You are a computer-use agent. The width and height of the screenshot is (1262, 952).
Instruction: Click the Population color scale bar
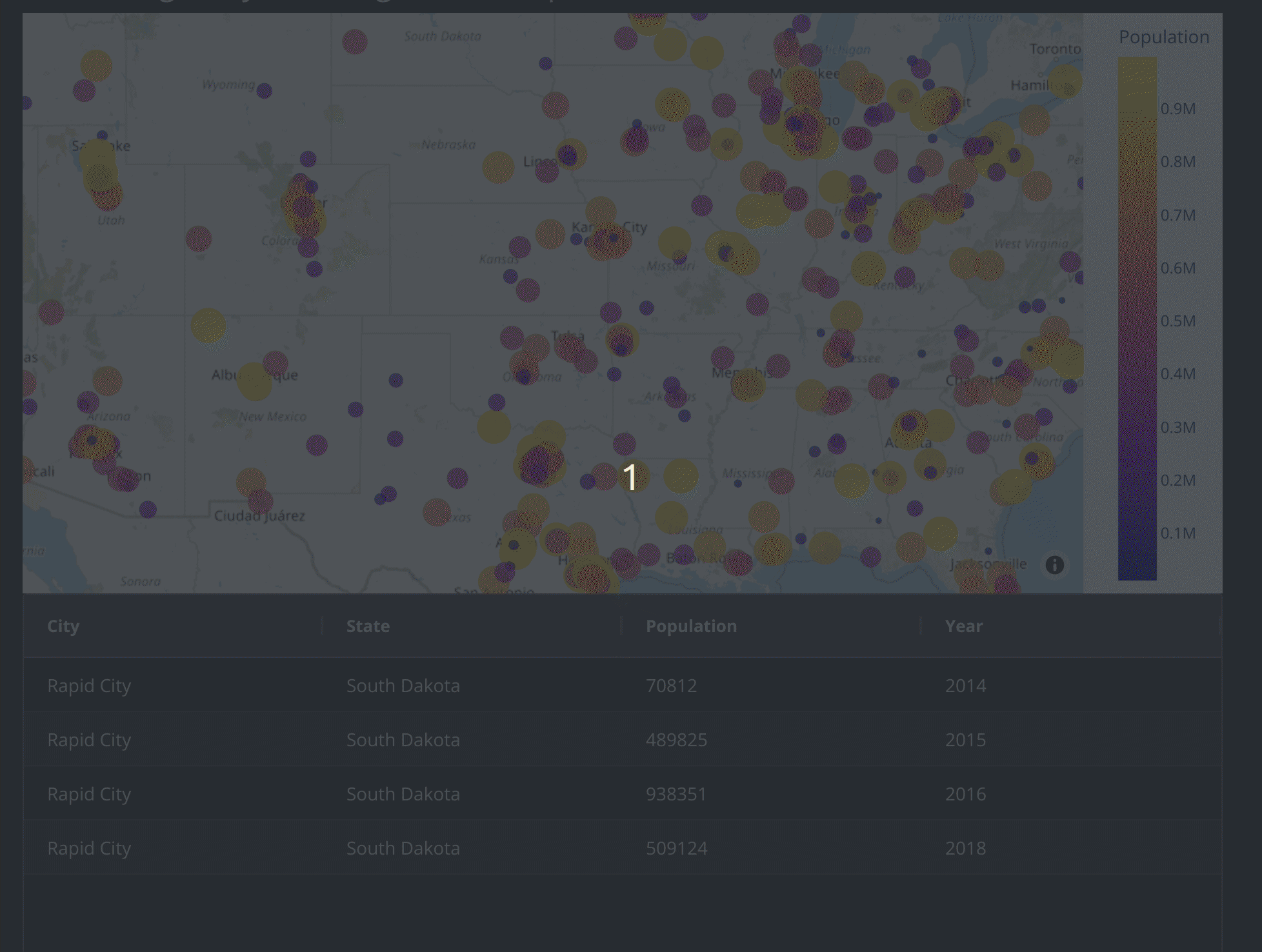pyautogui.click(x=1137, y=319)
